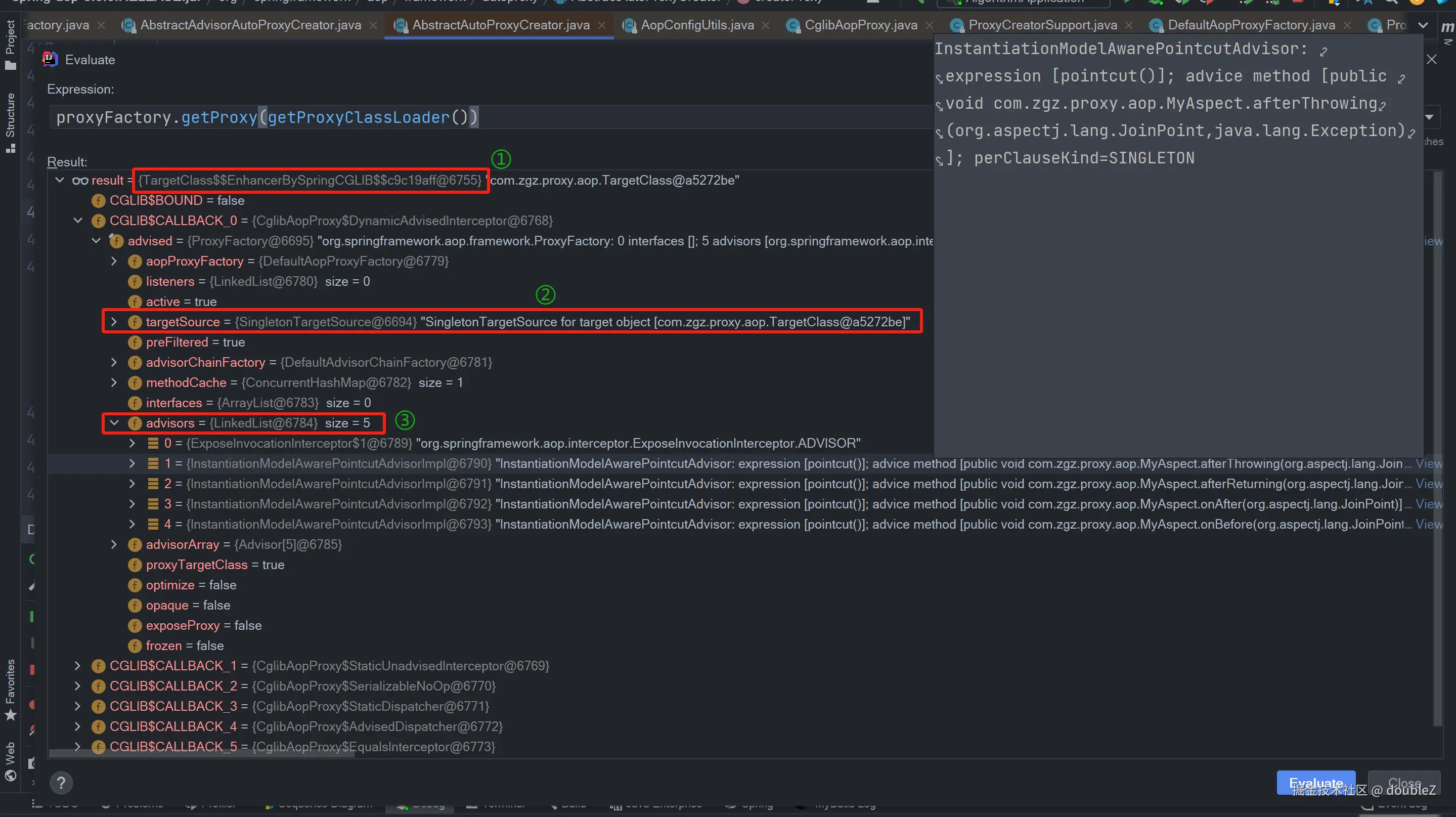Expand CGLIB$CALLBACK_1 node
Screen dimensions: 1456x817
[x=77, y=665]
